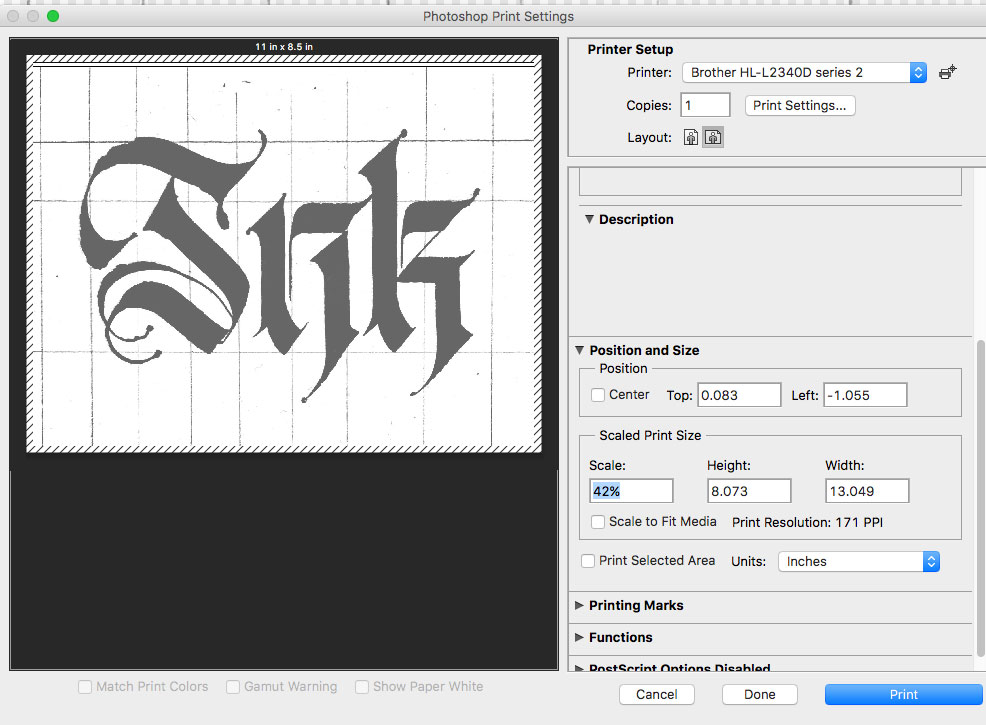The height and width of the screenshot is (725, 986).
Task: Click the Top position field
Action: coord(740,395)
